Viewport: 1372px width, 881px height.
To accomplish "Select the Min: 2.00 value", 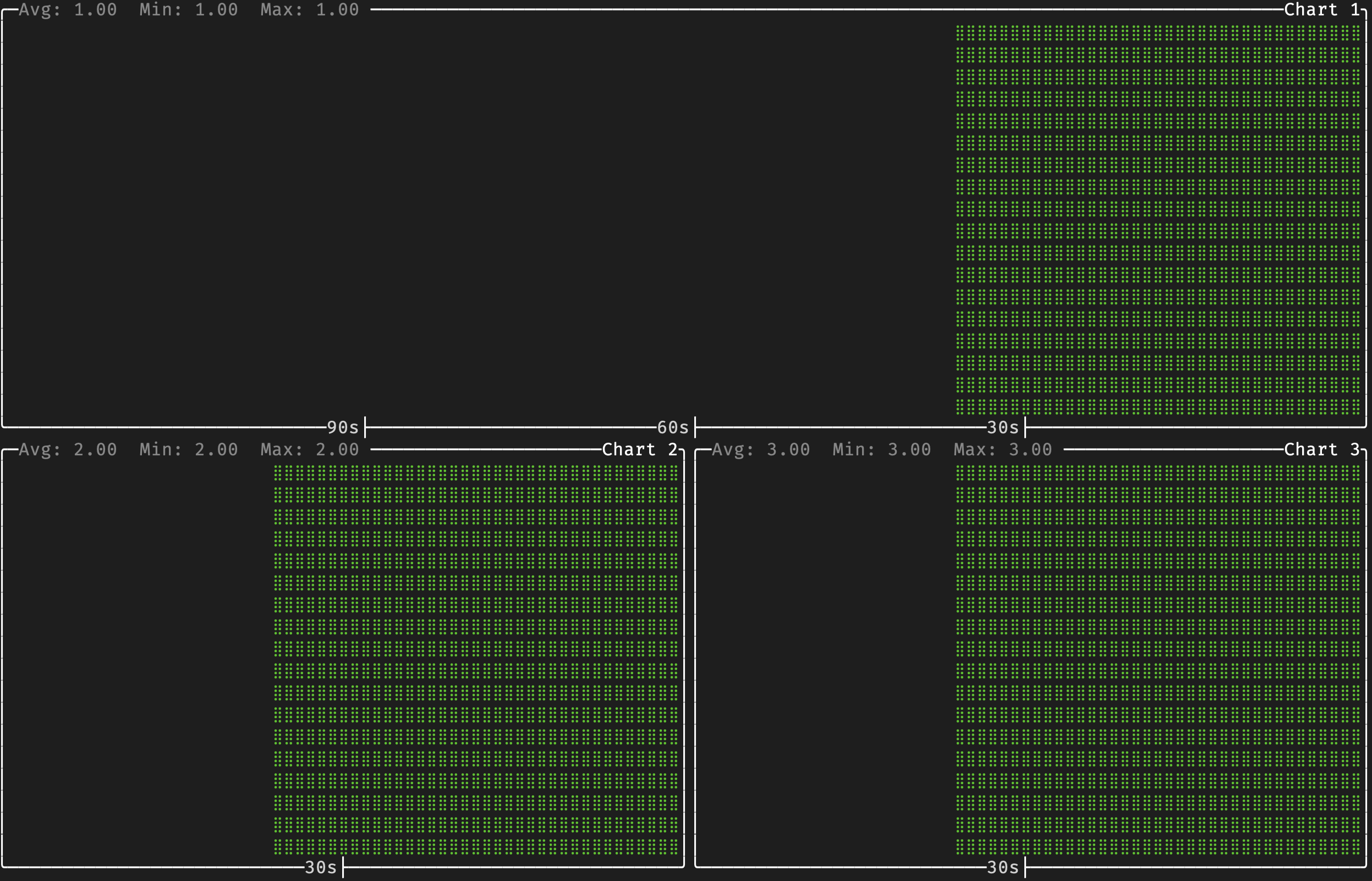I will [x=189, y=450].
